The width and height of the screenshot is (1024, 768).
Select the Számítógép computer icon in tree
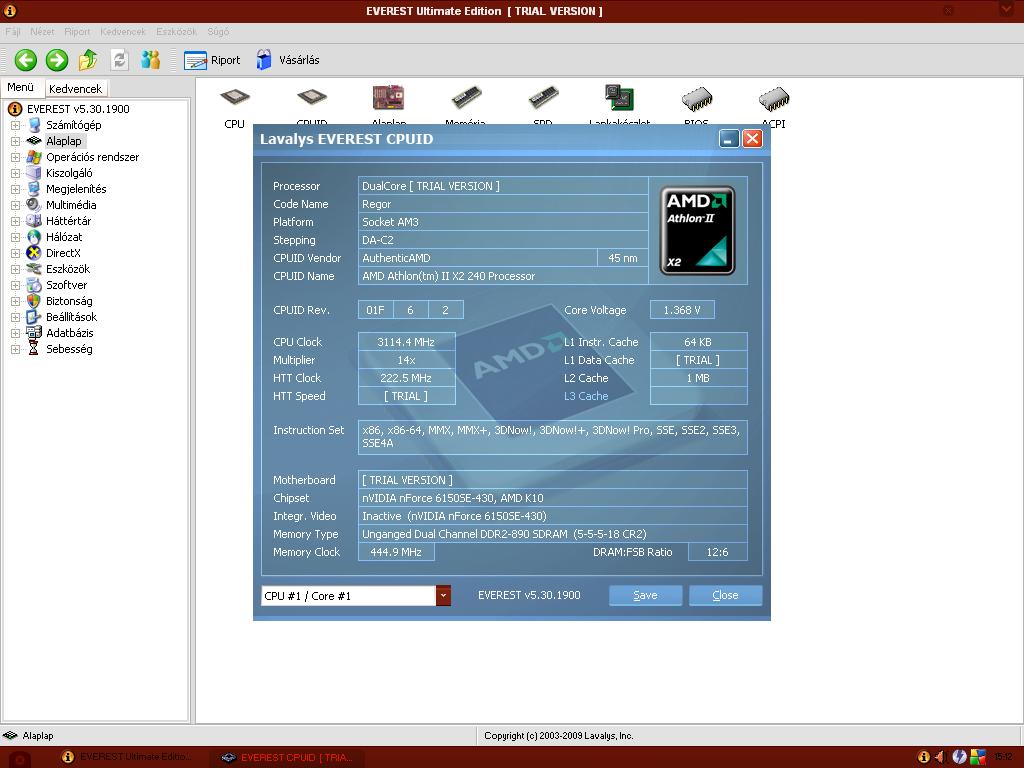(x=34, y=125)
